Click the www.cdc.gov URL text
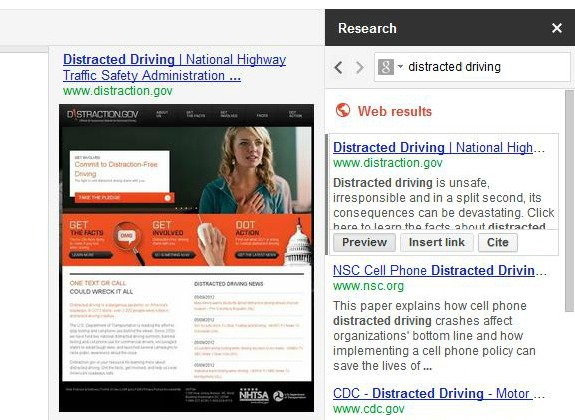 (x=369, y=408)
